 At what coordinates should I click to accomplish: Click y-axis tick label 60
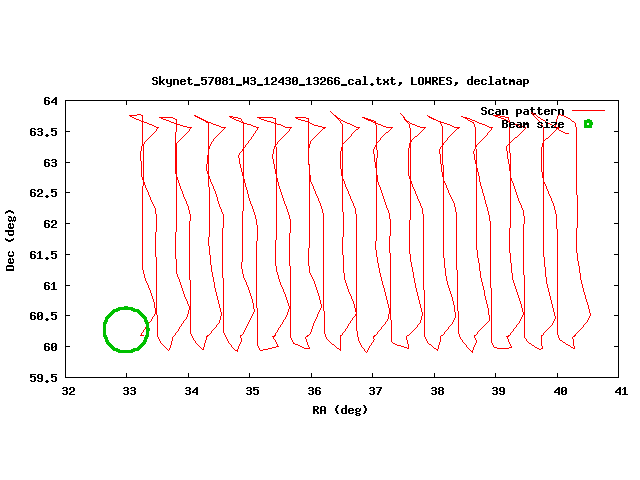coord(51,347)
